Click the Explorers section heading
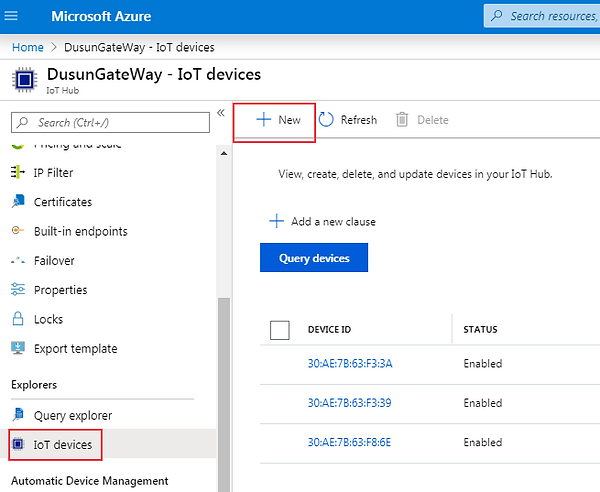The image size is (600, 492). (x=34, y=385)
